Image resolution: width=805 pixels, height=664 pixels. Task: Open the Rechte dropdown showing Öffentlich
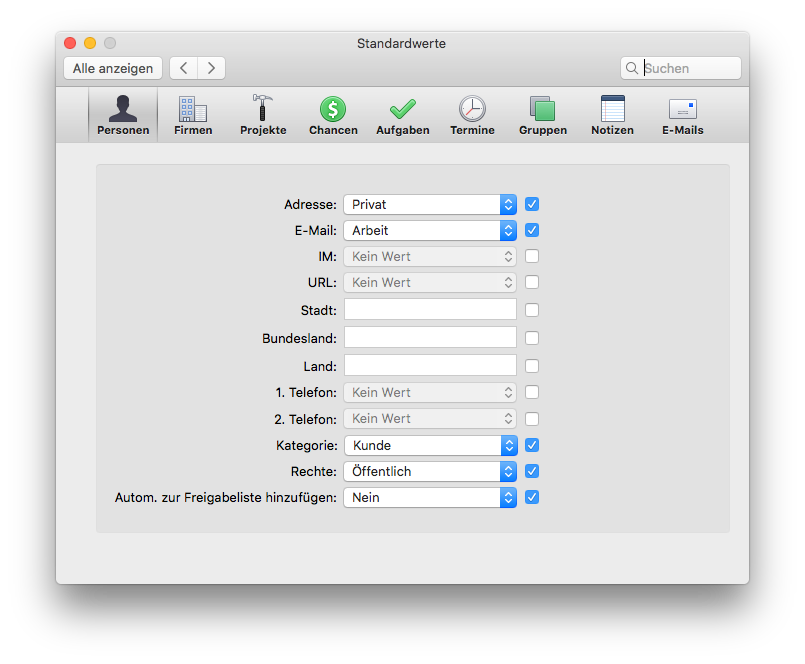click(x=430, y=471)
